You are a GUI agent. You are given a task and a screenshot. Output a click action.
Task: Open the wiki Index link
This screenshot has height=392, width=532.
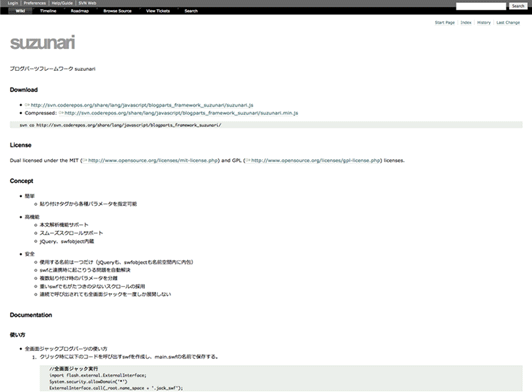466,22
